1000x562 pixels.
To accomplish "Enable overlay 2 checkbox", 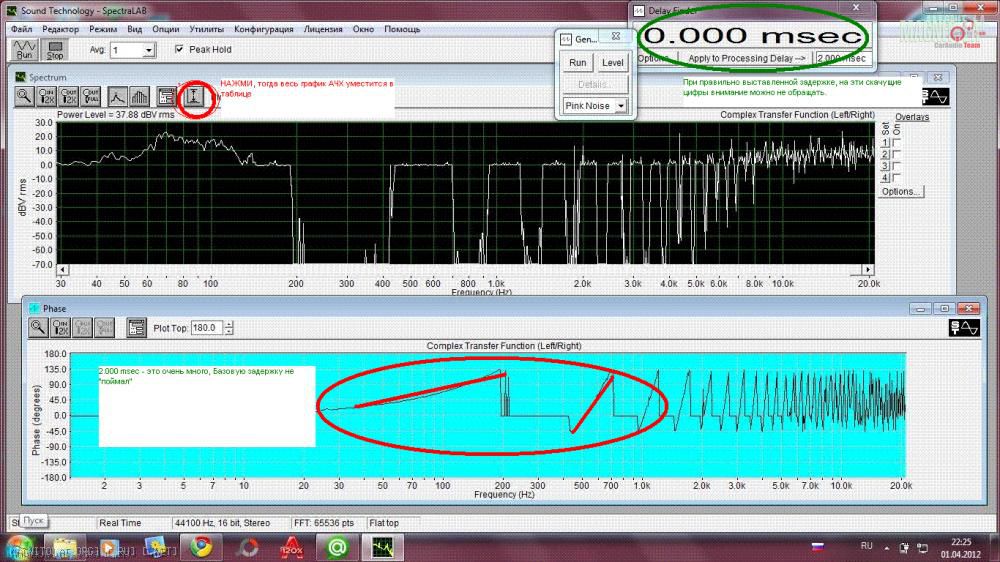I will 897,154.
